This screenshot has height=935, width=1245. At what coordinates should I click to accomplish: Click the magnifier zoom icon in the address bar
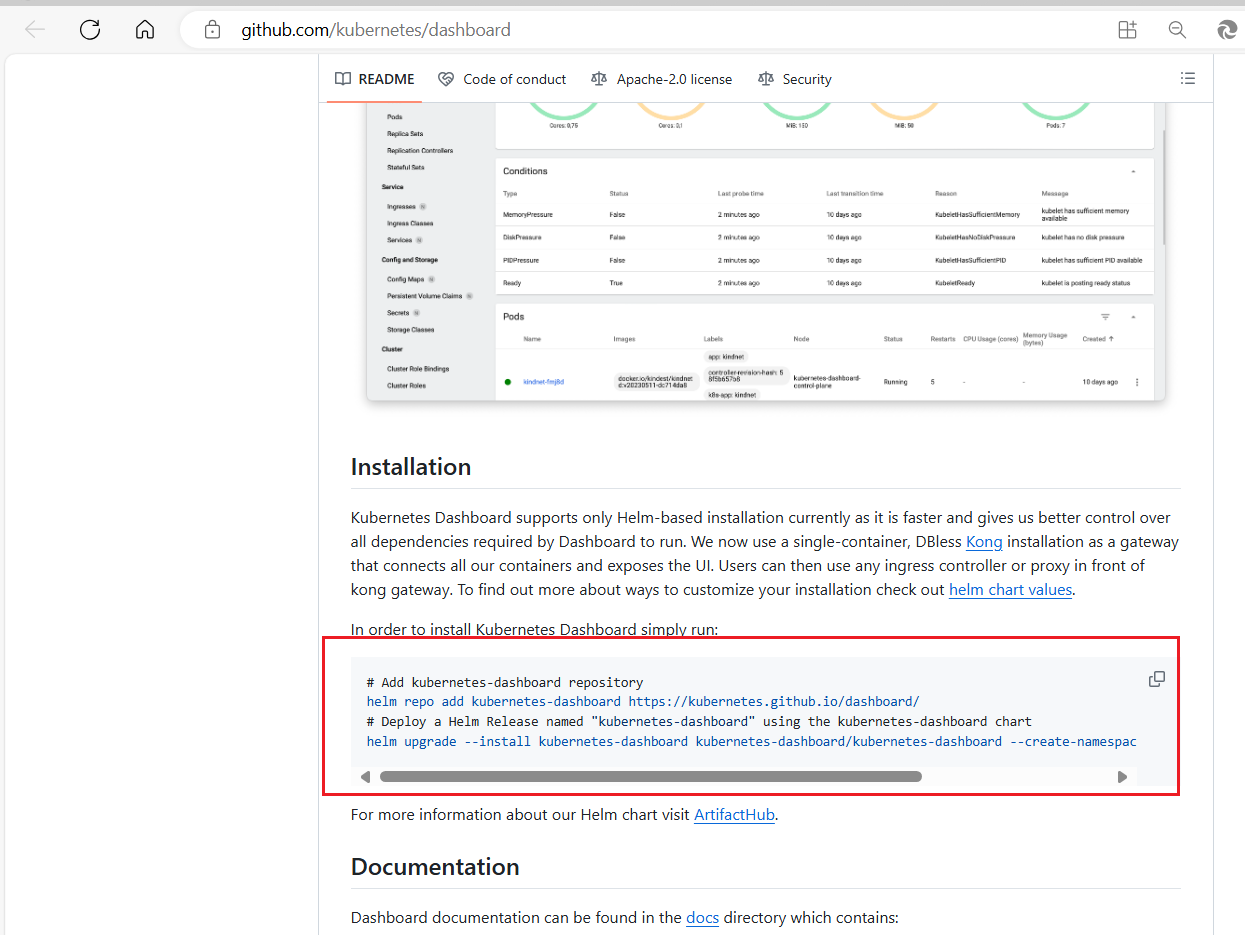(x=1178, y=30)
